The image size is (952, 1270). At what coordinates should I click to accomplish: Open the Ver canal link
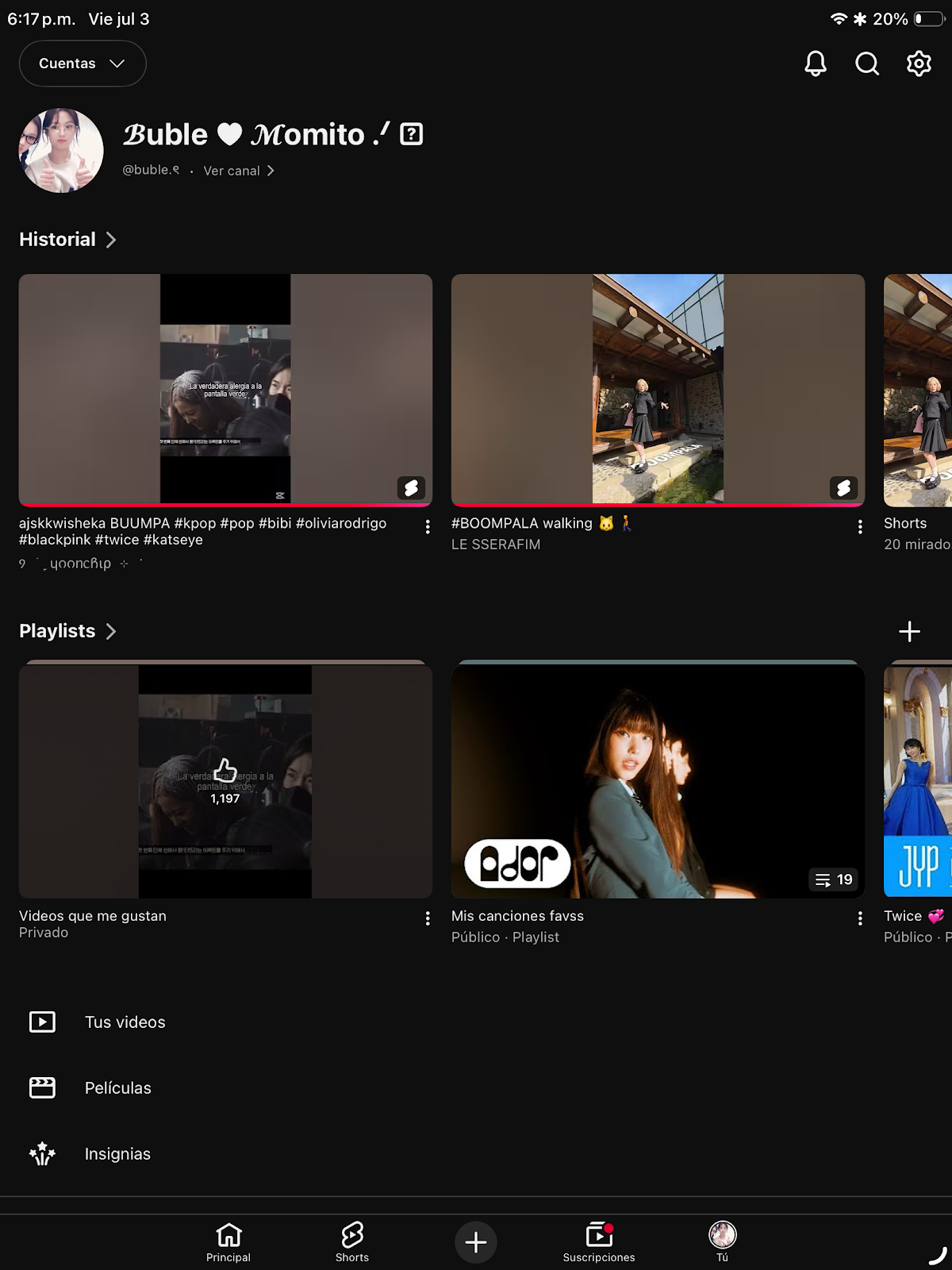click(239, 171)
